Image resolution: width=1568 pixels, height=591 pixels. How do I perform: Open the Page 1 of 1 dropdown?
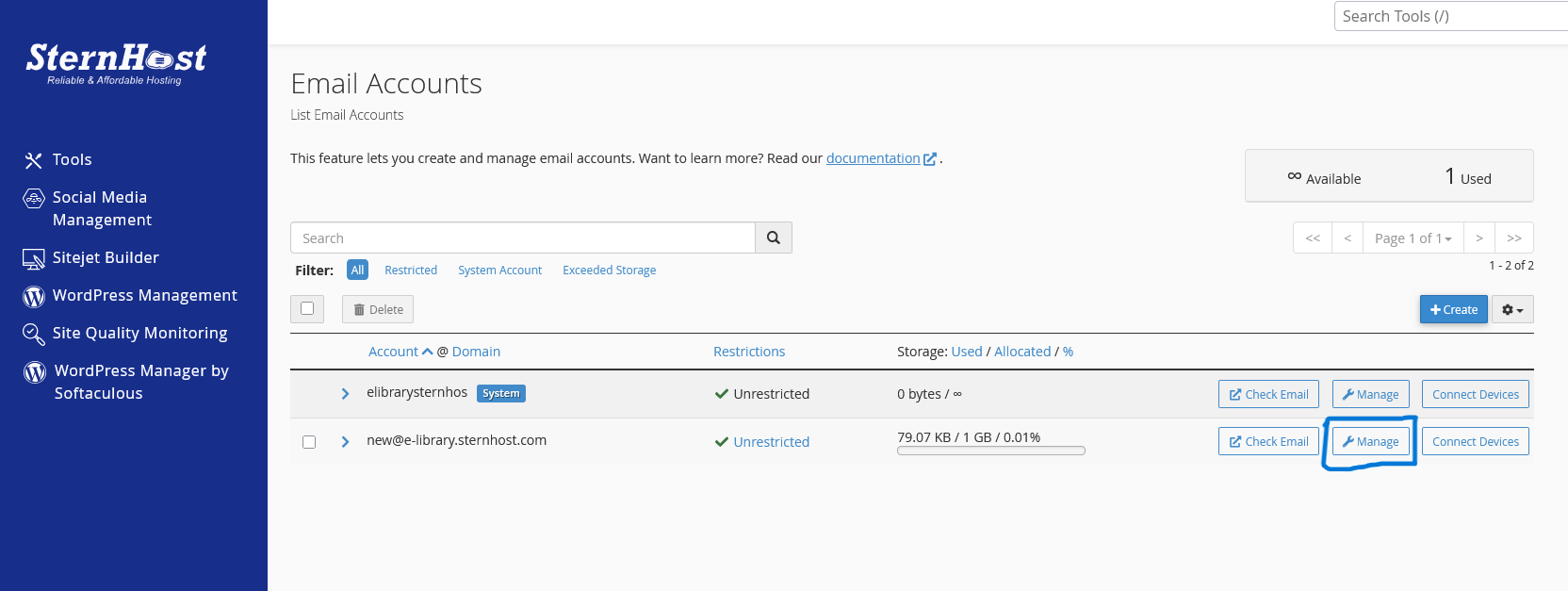(1413, 238)
